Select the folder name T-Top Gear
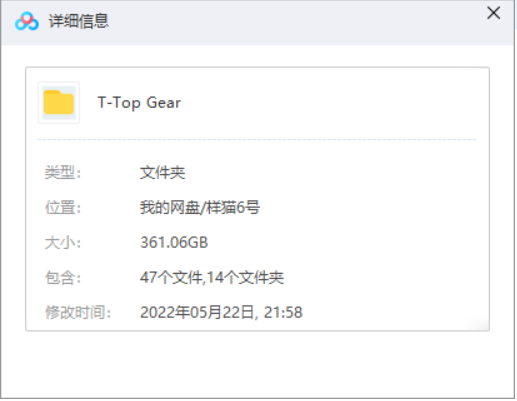 (x=139, y=103)
